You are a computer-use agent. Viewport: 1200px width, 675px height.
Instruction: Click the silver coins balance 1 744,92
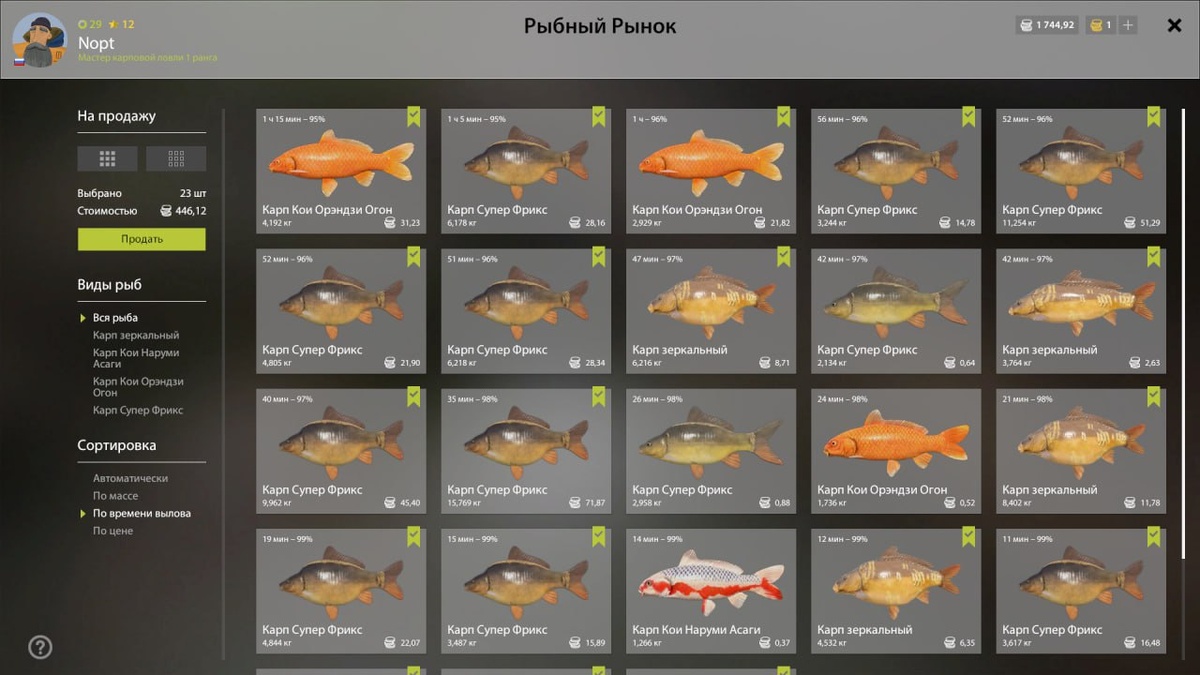[x=1047, y=25]
